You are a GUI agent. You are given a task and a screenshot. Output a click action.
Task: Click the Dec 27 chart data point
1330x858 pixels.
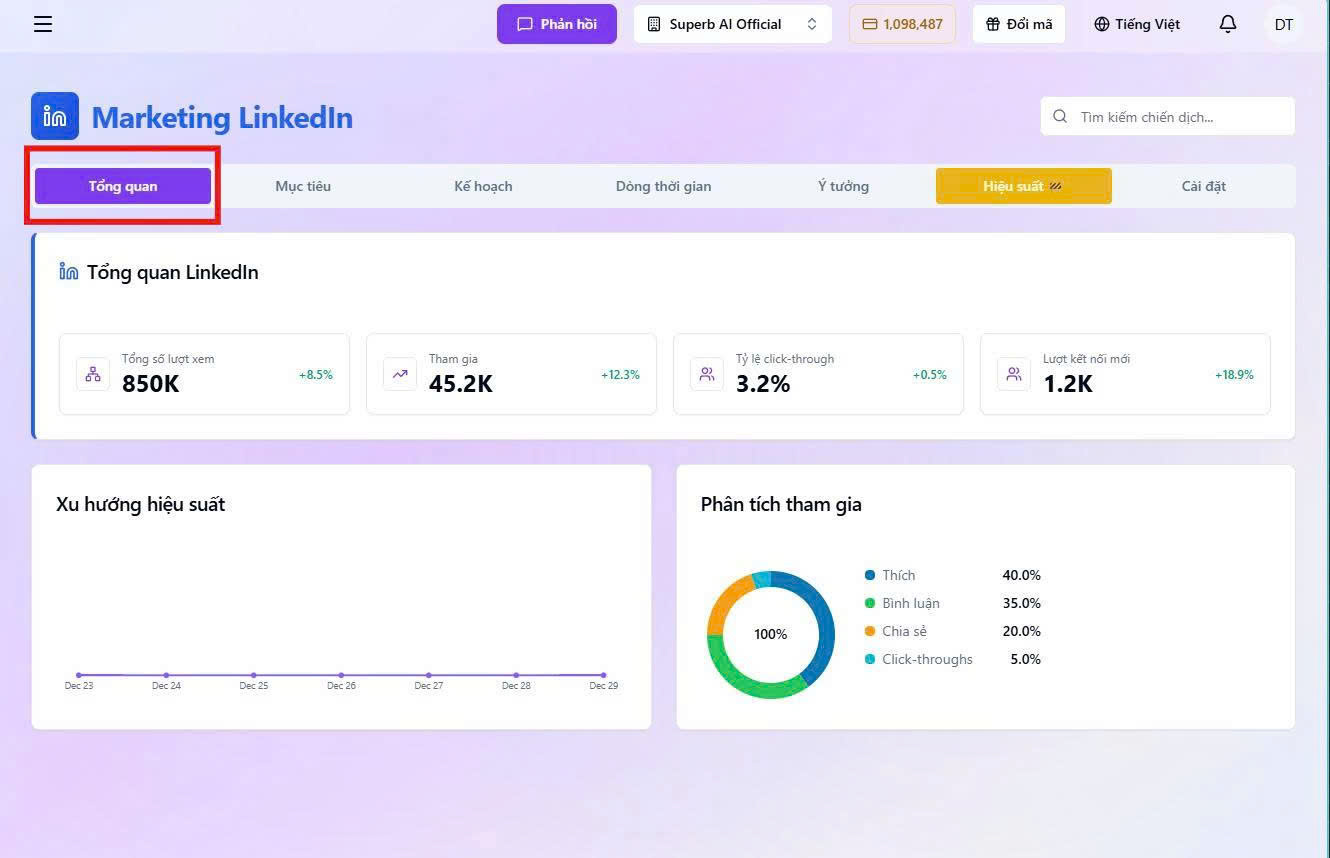[428, 675]
